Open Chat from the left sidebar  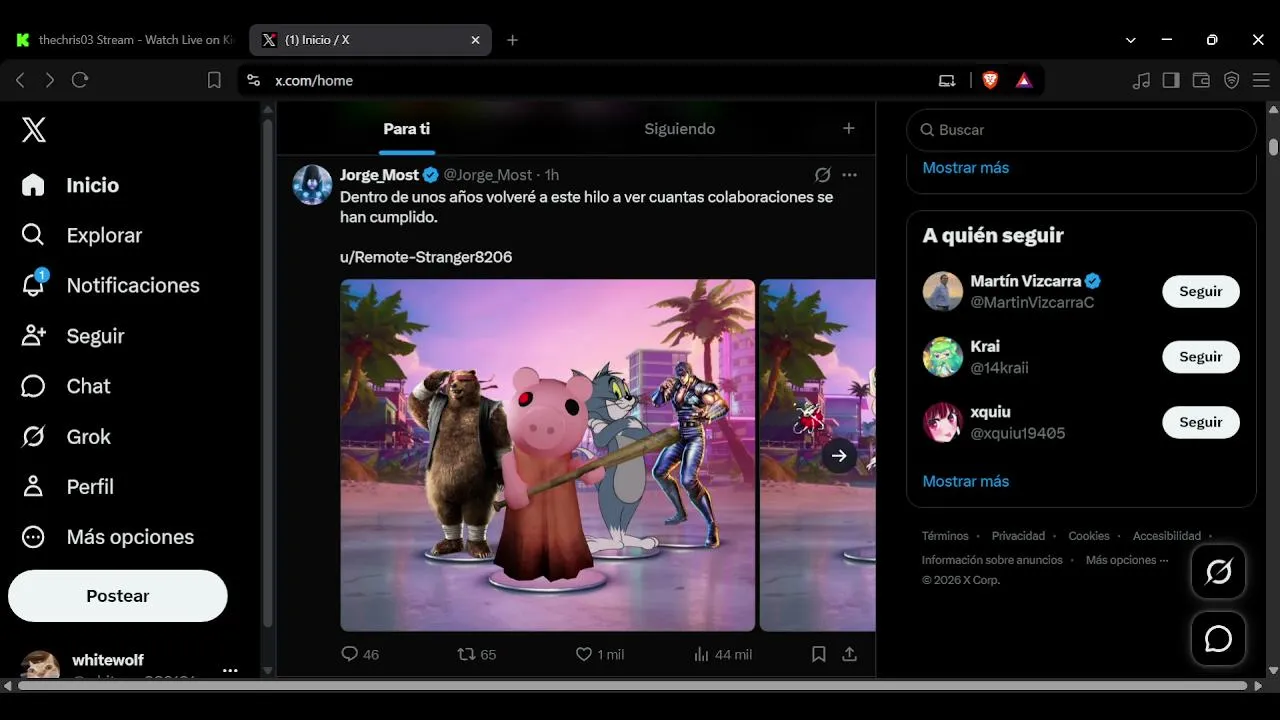(x=66, y=386)
